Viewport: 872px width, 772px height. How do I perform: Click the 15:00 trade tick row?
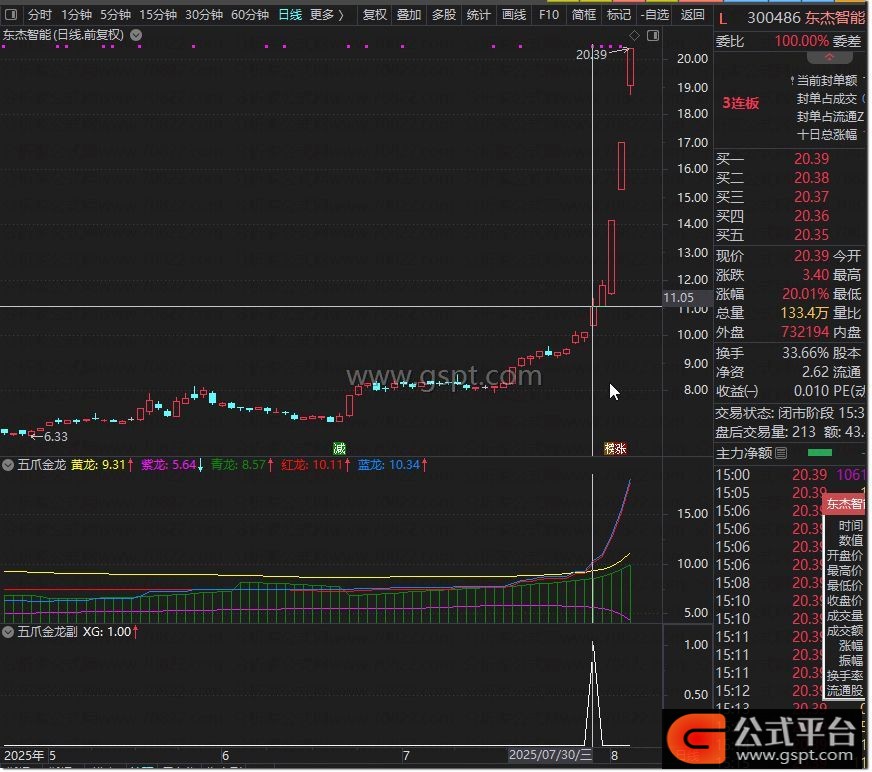[792, 476]
